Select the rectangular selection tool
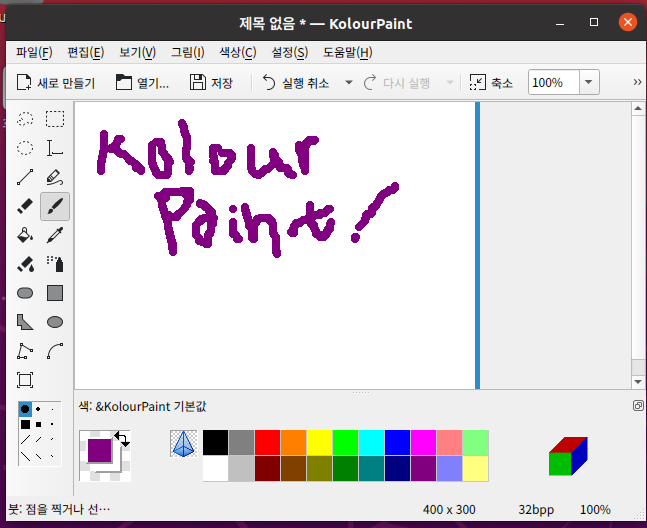 click(x=55, y=119)
